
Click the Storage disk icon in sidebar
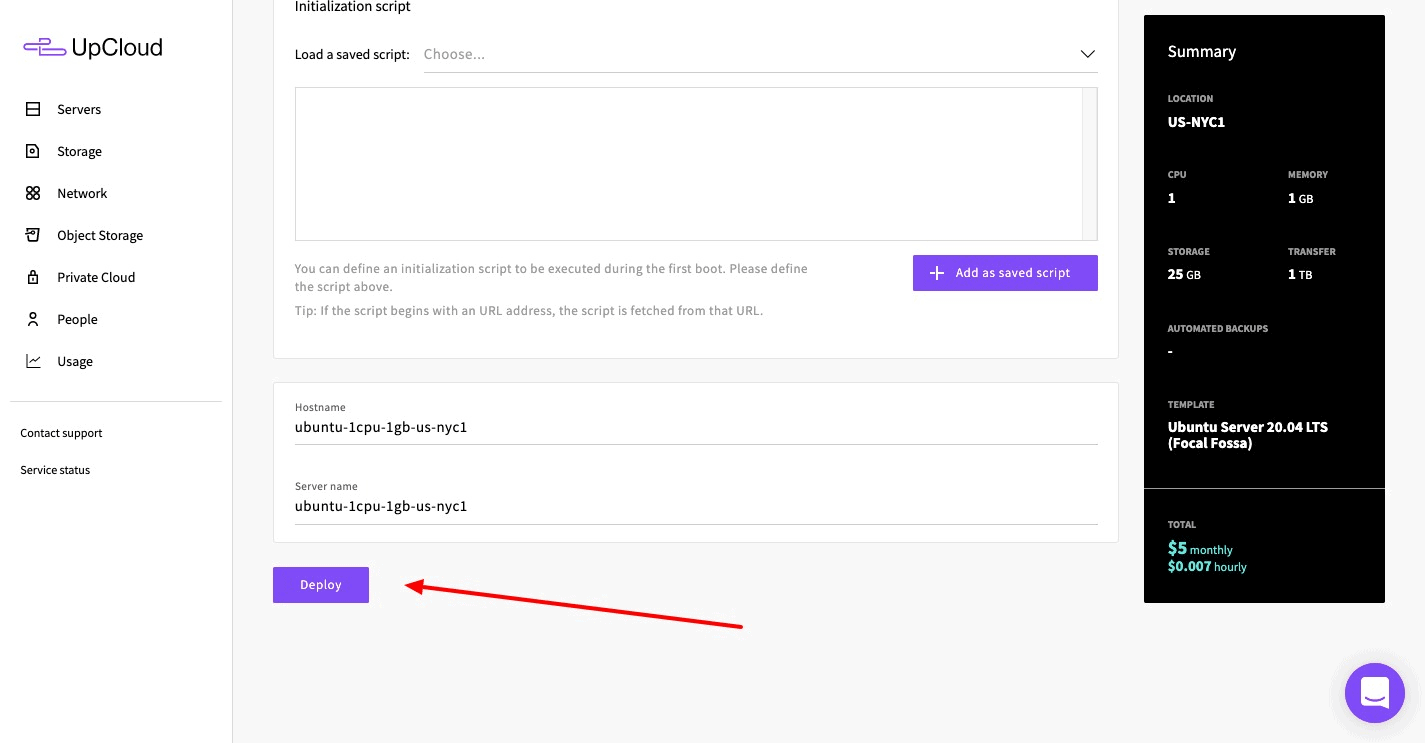point(33,151)
